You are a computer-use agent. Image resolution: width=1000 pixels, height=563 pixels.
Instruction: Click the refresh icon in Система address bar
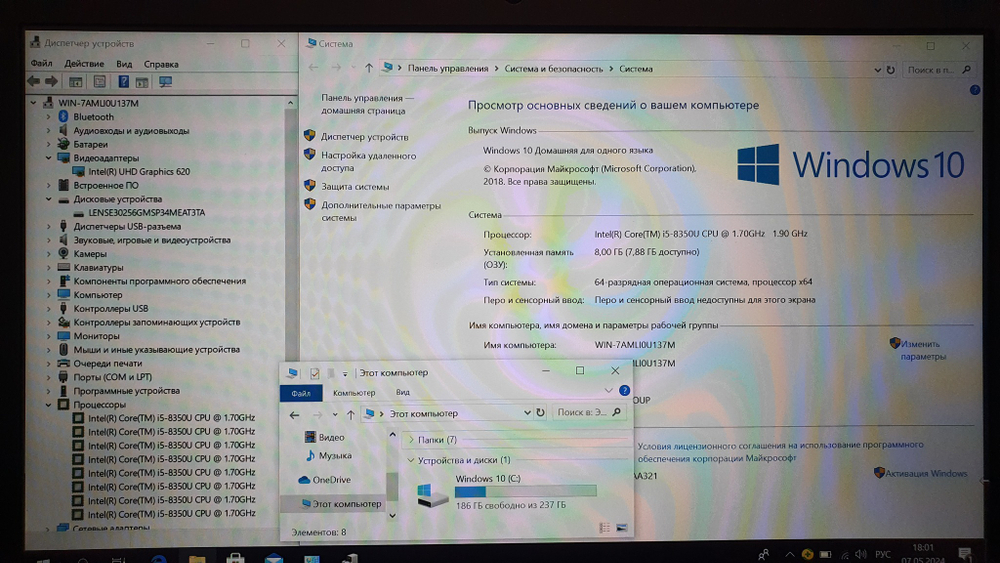[x=890, y=69]
